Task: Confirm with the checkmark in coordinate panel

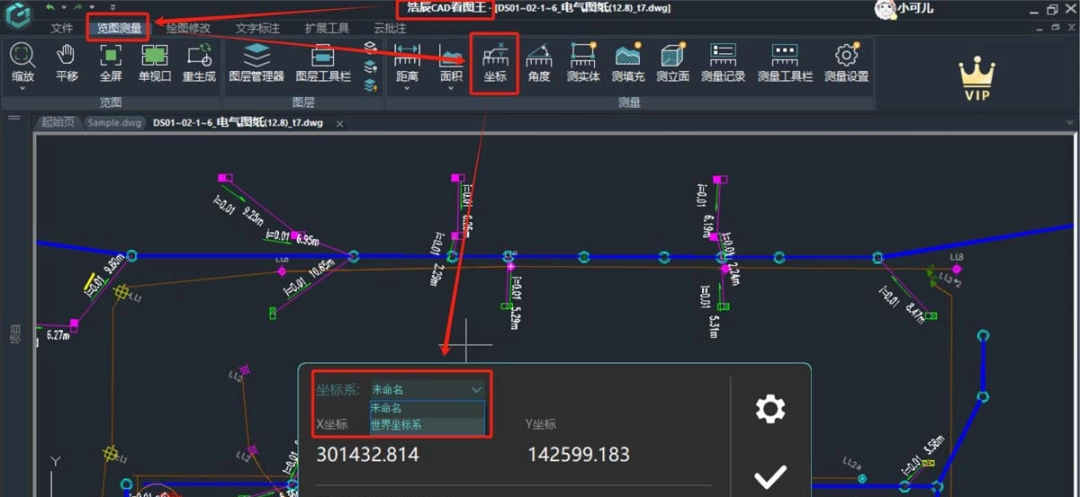Action: coord(770,476)
